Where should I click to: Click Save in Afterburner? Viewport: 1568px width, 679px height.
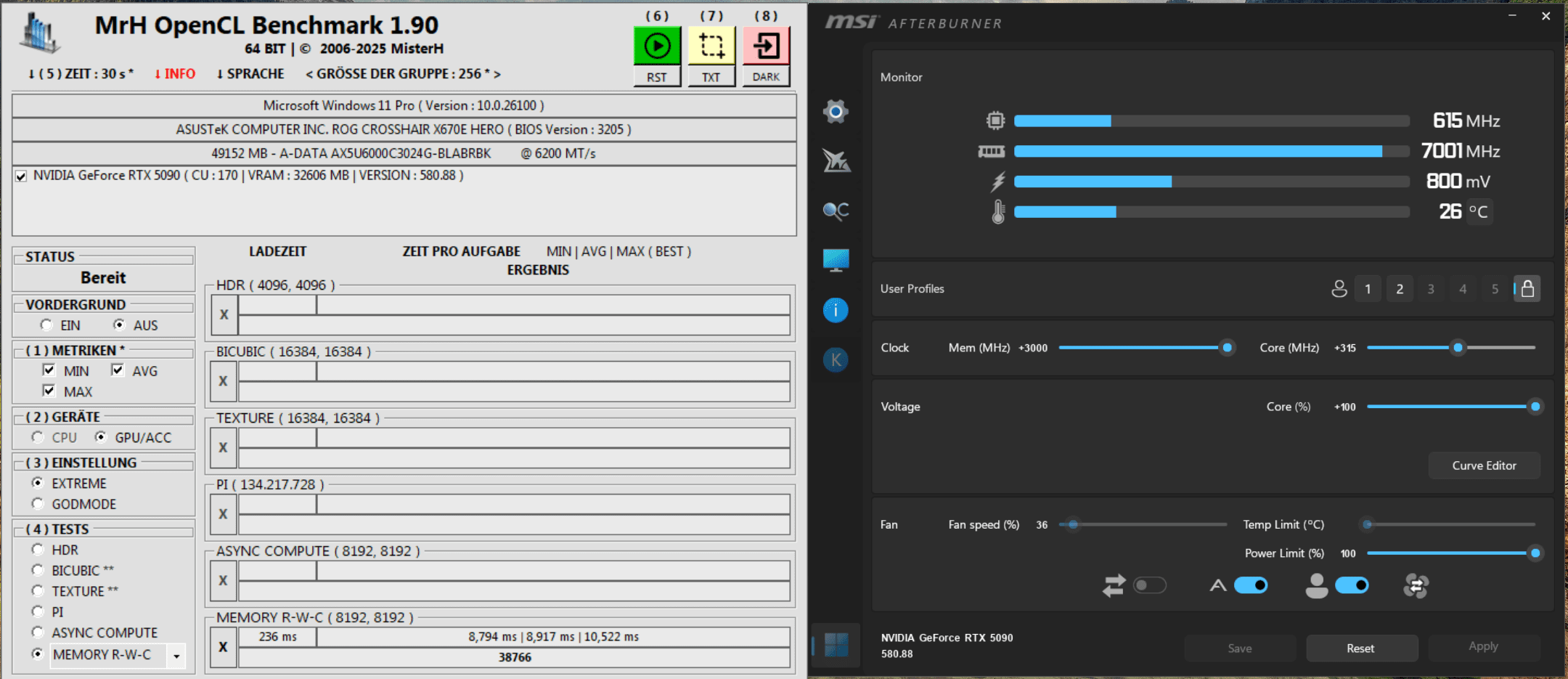coord(1240,648)
